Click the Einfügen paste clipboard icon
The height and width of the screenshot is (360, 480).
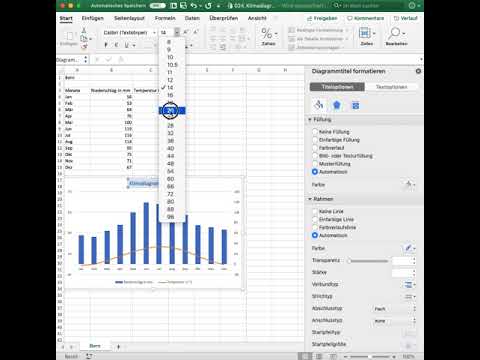click(69, 37)
